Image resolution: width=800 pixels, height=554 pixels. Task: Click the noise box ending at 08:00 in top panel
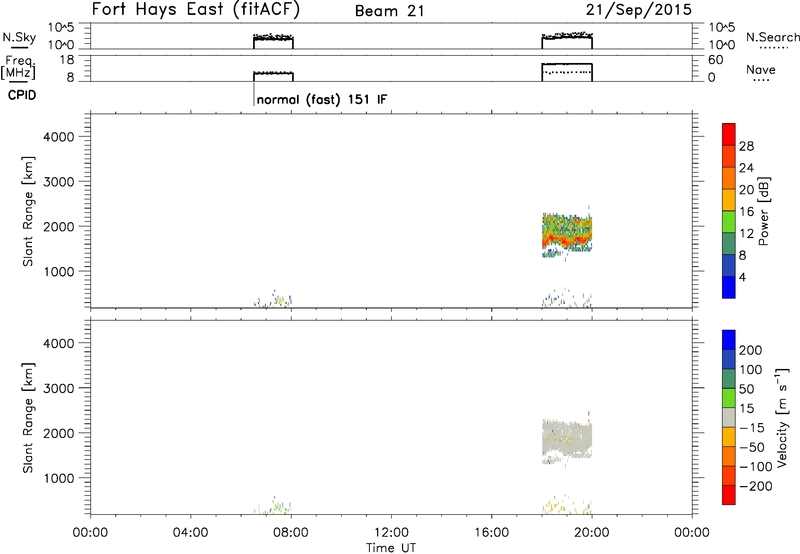click(273, 43)
